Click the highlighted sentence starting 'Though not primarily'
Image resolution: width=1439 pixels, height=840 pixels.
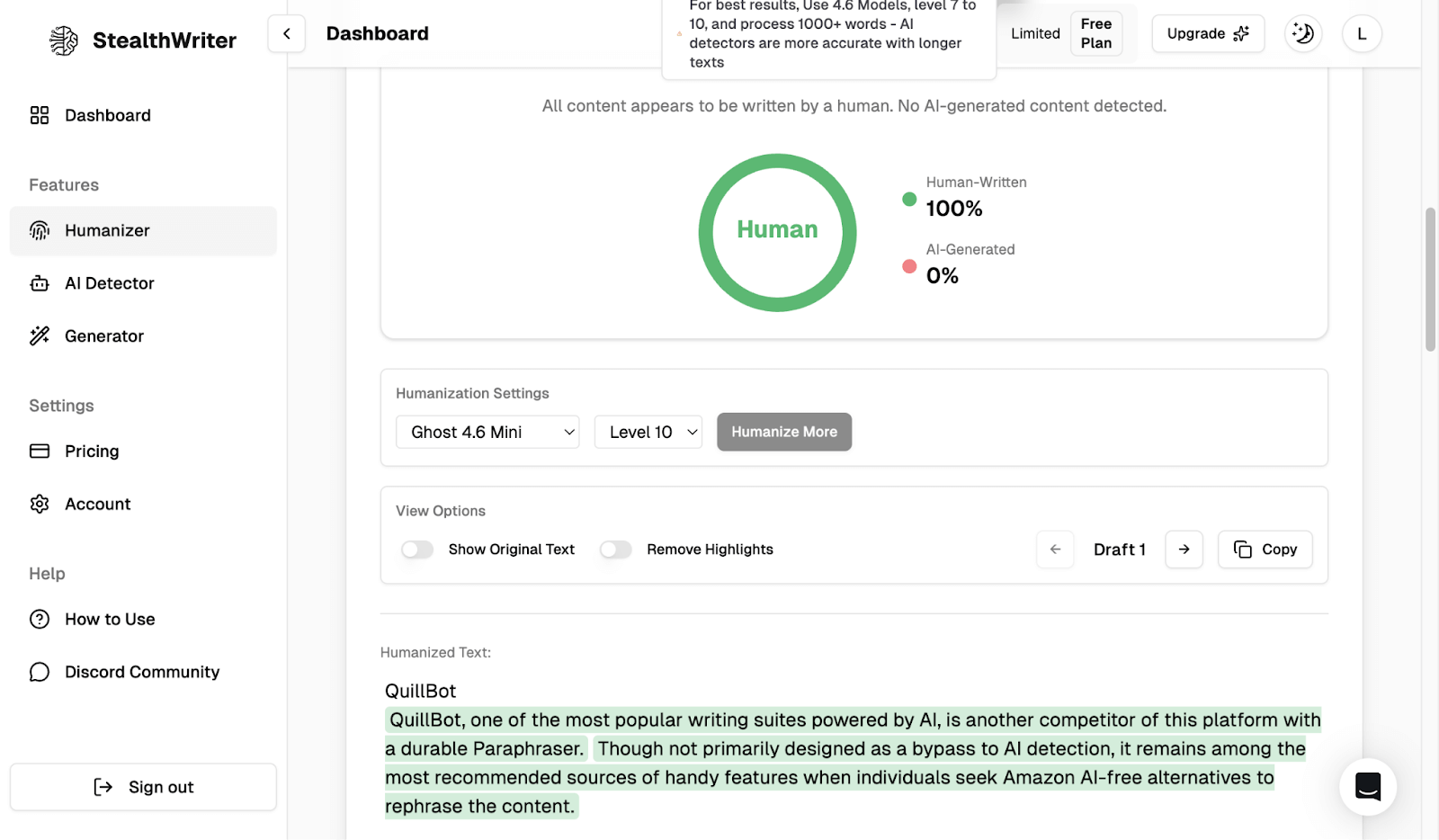point(845,777)
